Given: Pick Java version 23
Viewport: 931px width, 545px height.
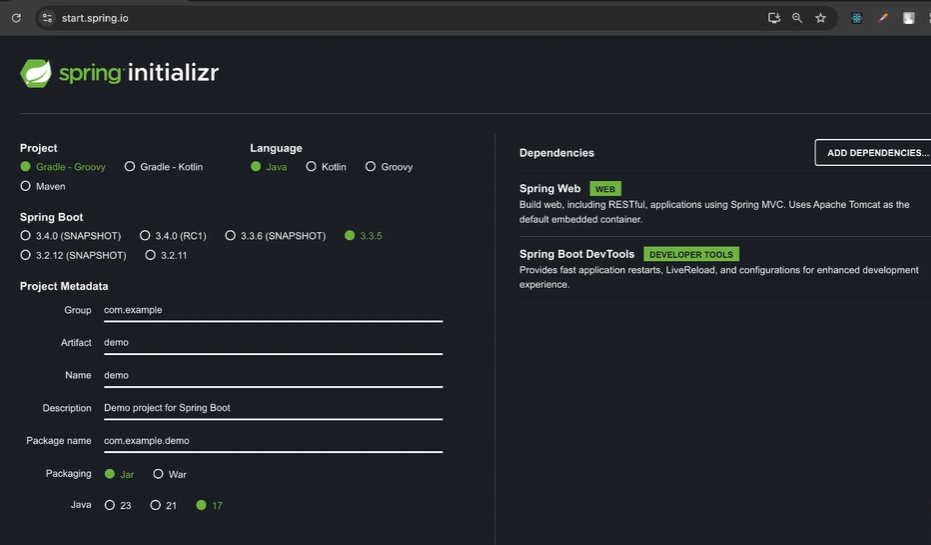Looking at the screenshot, I should (118, 505).
